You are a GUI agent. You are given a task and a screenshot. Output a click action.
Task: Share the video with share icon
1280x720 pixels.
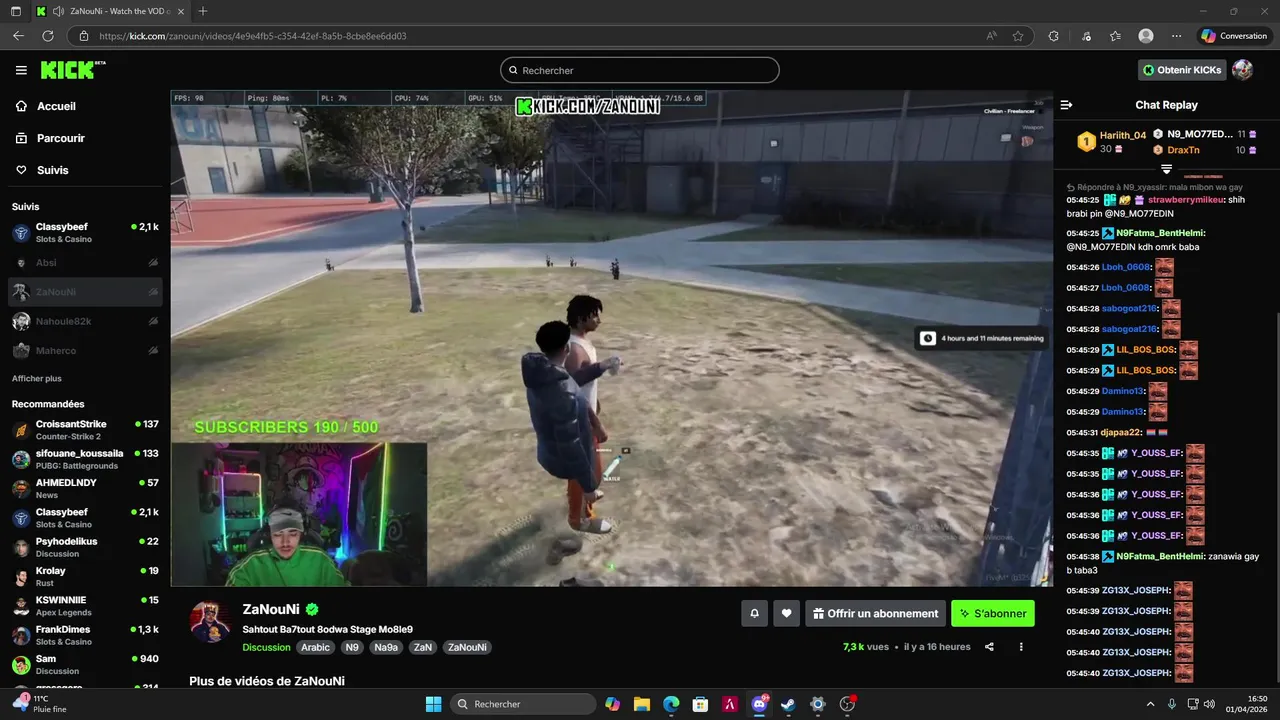click(989, 647)
